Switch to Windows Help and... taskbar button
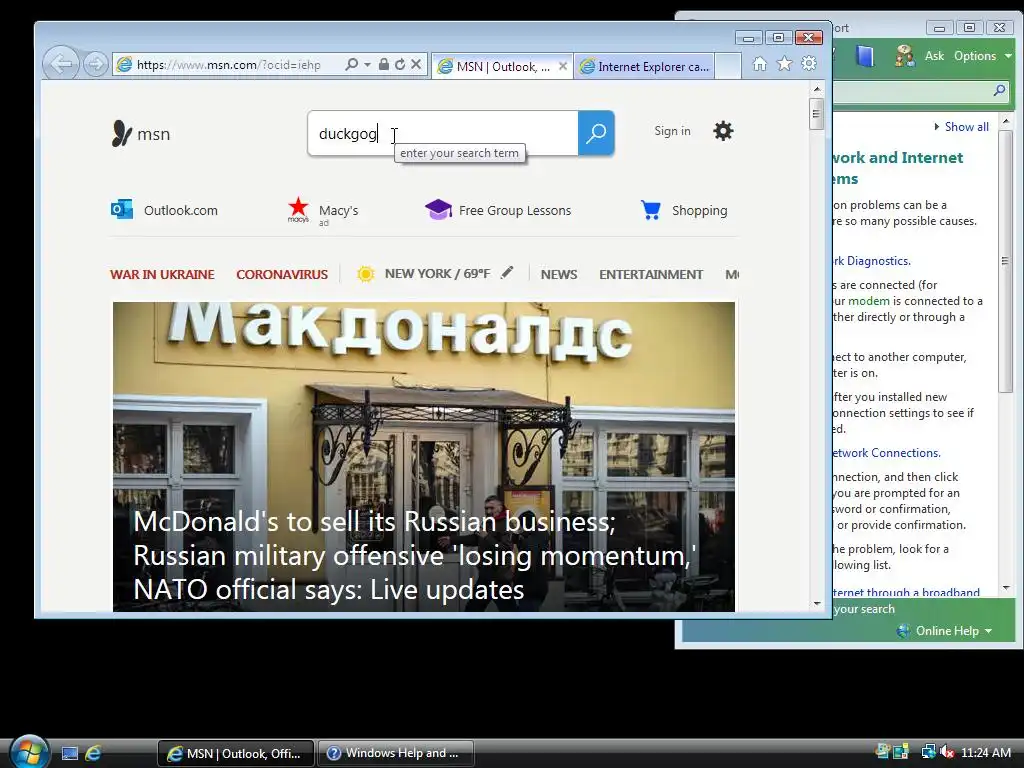This screenshot has height=768, width=1024. tap(396, 753)
